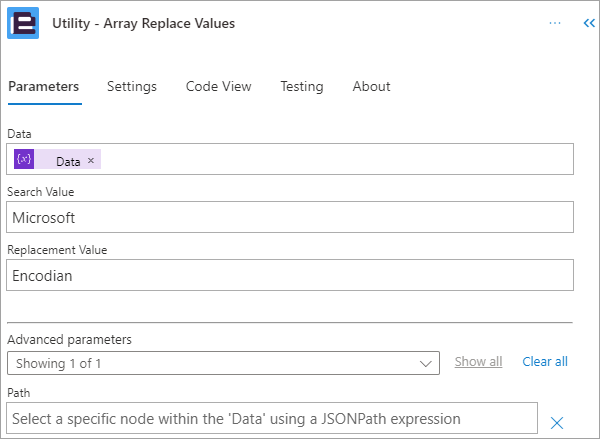Click the Clear all link
600x439 pixels.
point(545,362)
